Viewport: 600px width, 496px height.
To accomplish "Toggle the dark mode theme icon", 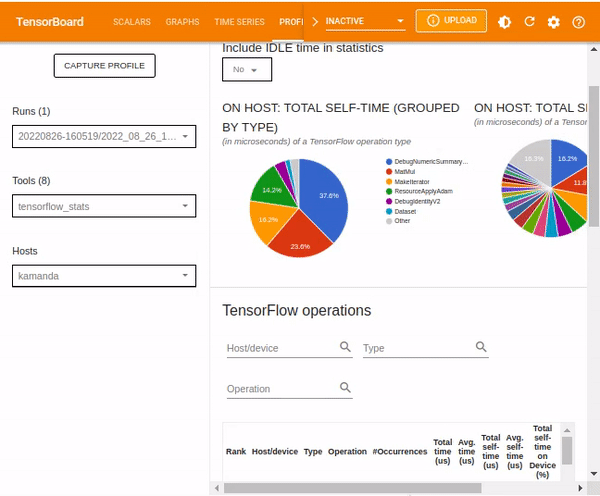I will click(x=504, y=22).
